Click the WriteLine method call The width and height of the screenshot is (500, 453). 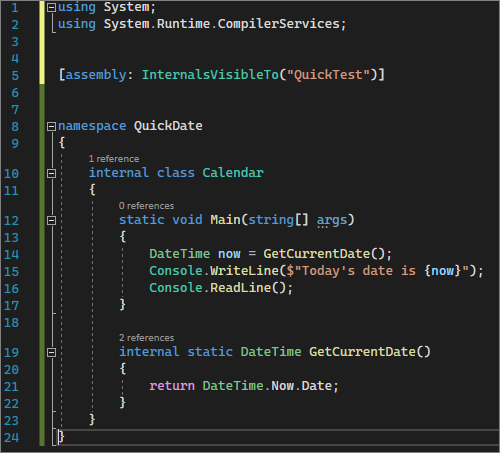[x=244, y=271]
